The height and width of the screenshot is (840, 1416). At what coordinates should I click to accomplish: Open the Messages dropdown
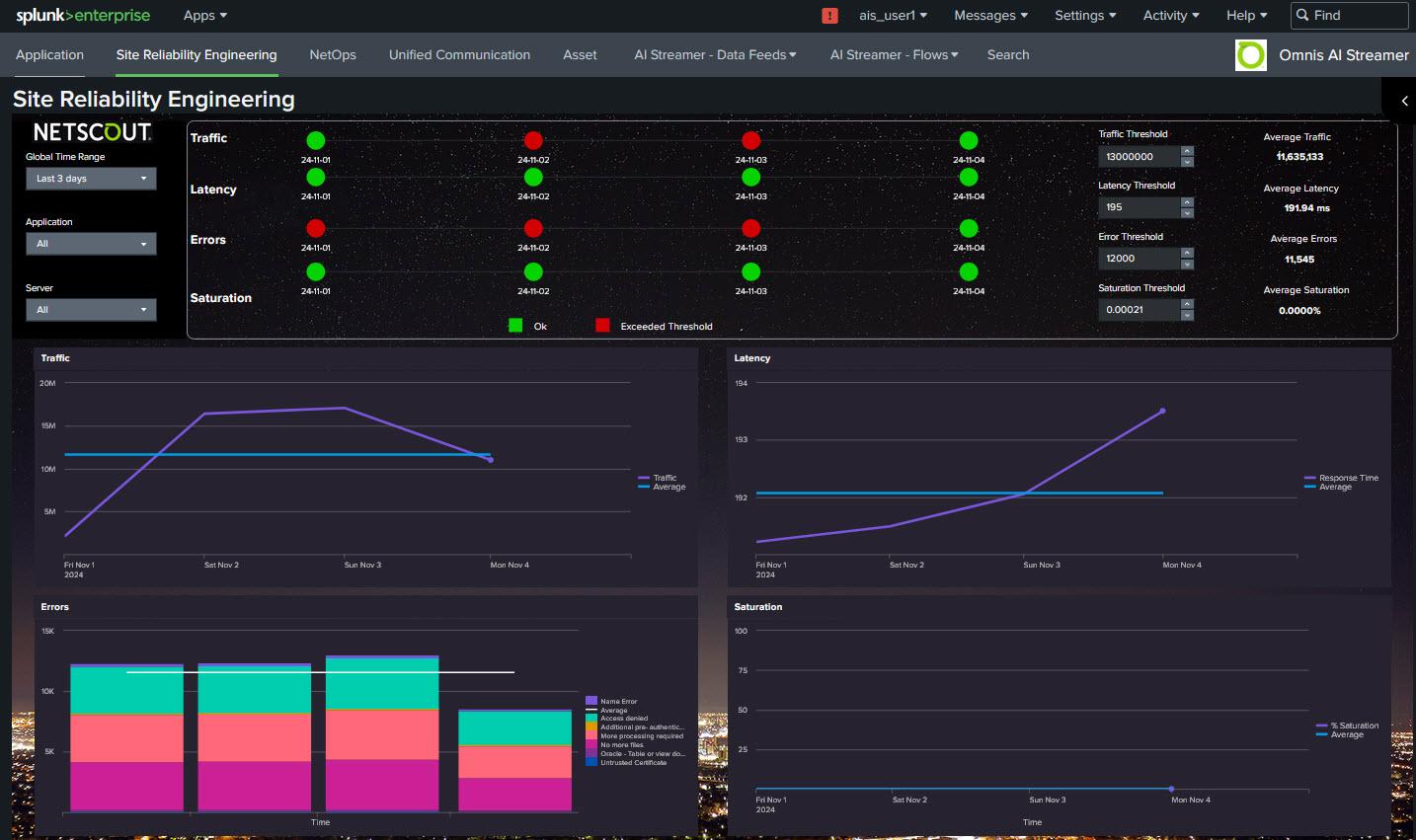[x=990, y=15]
